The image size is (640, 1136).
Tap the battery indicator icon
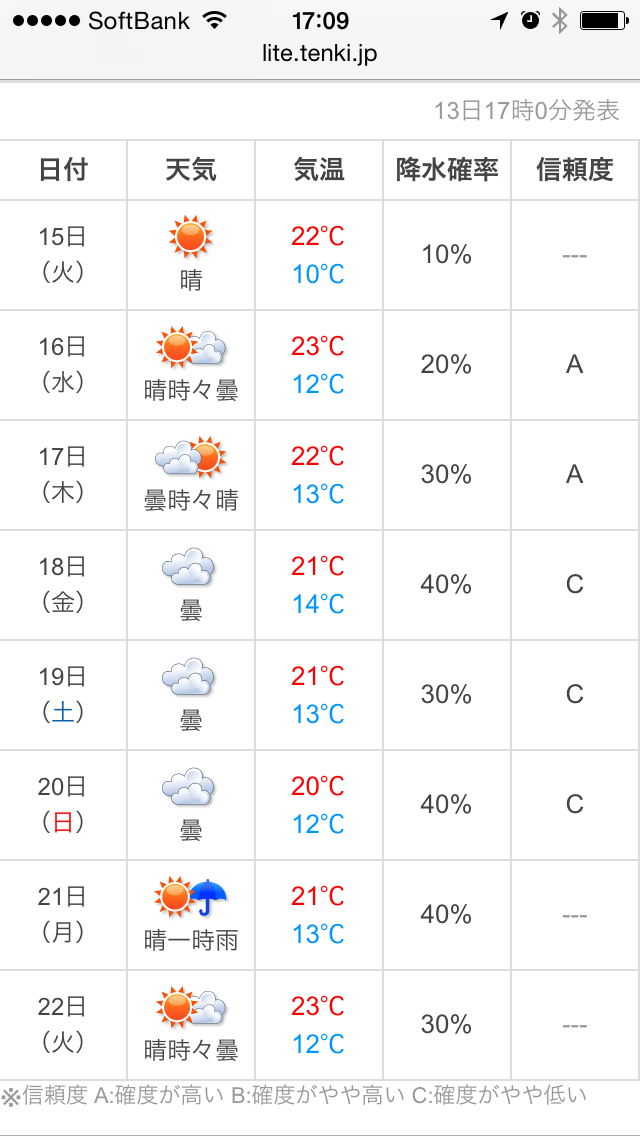pos(604,21)
